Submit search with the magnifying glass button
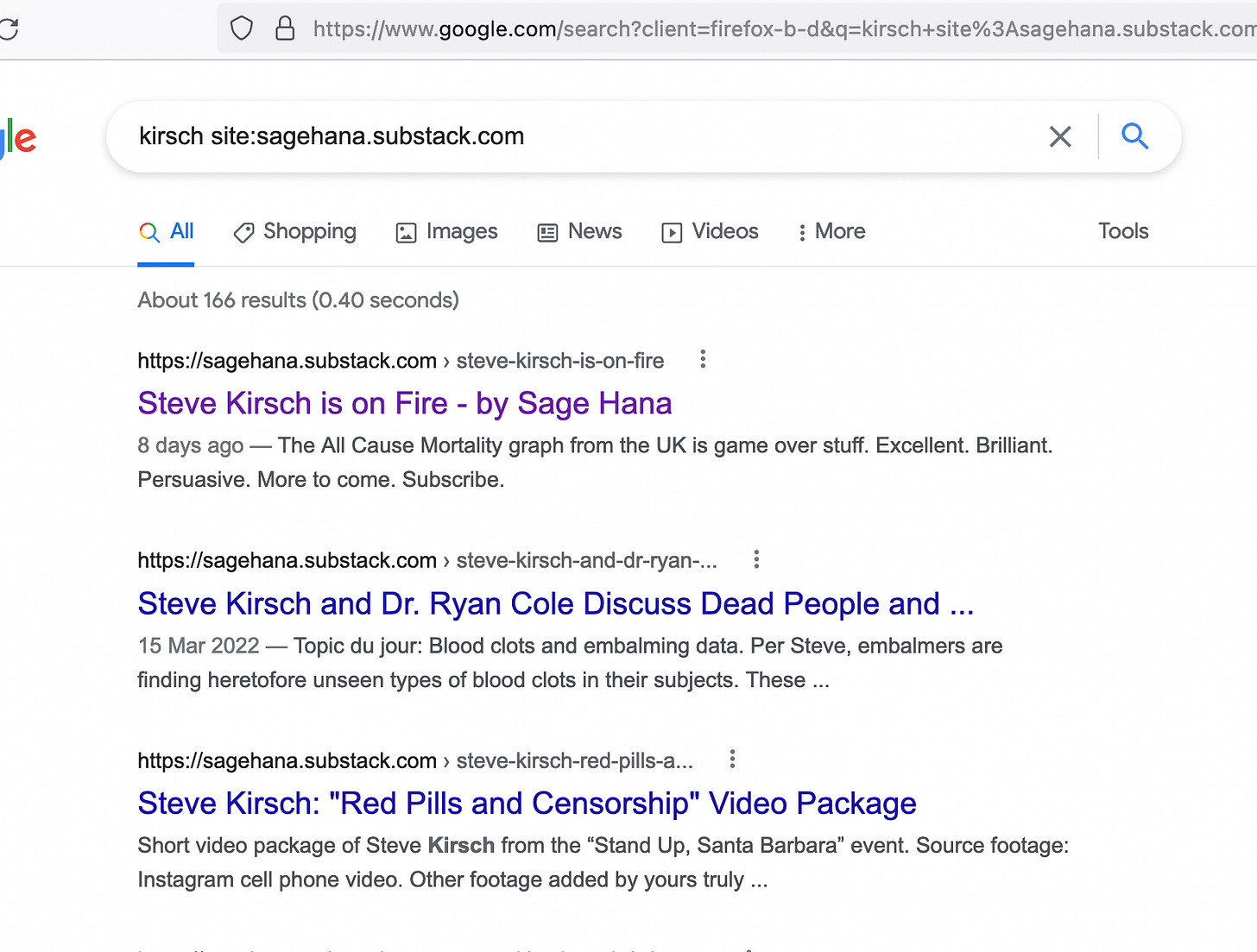Image resolution: width=1257 pixels, height=952 pixels. 1134,136
